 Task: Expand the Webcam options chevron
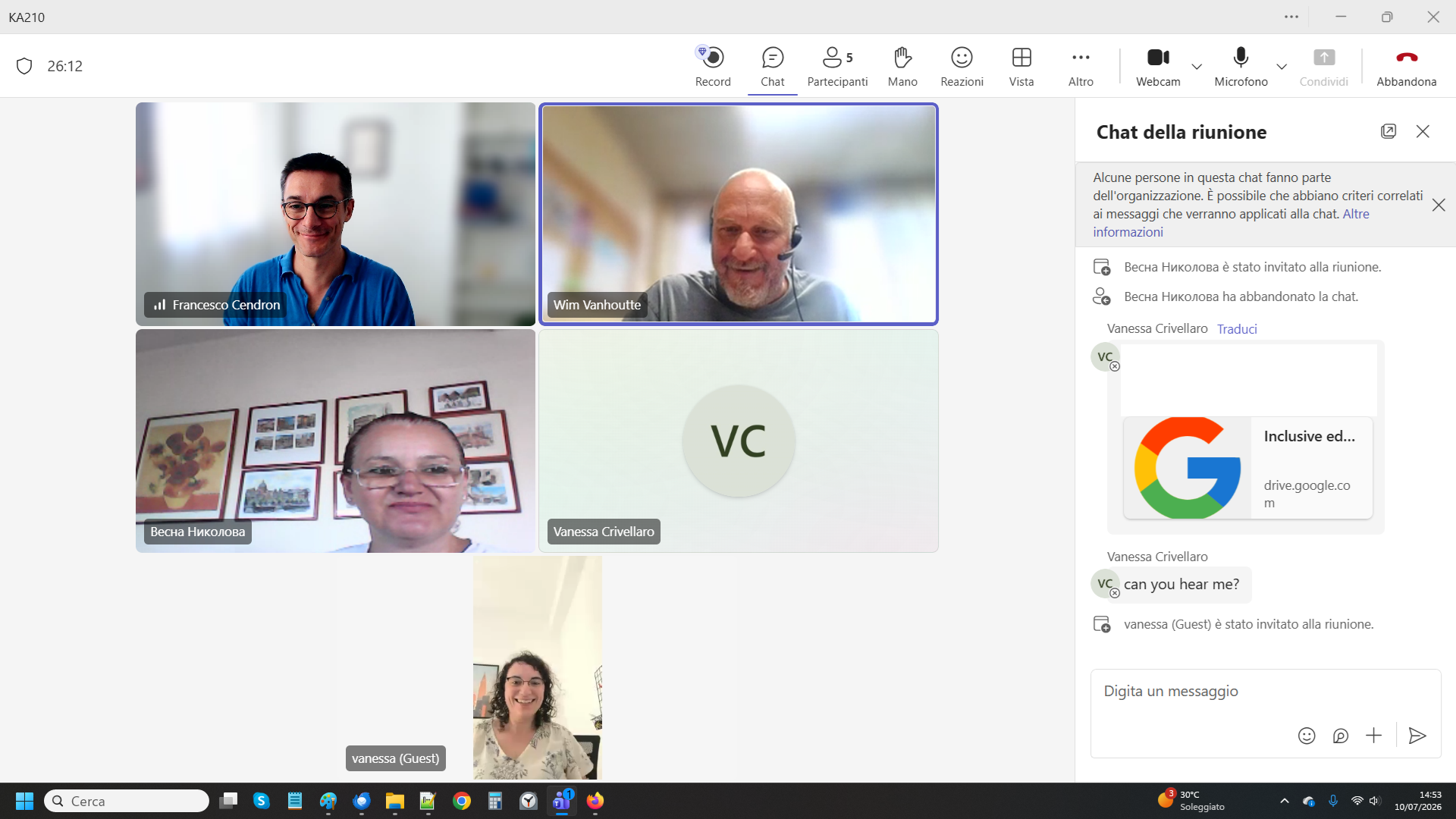click(x=1197, y=67)
